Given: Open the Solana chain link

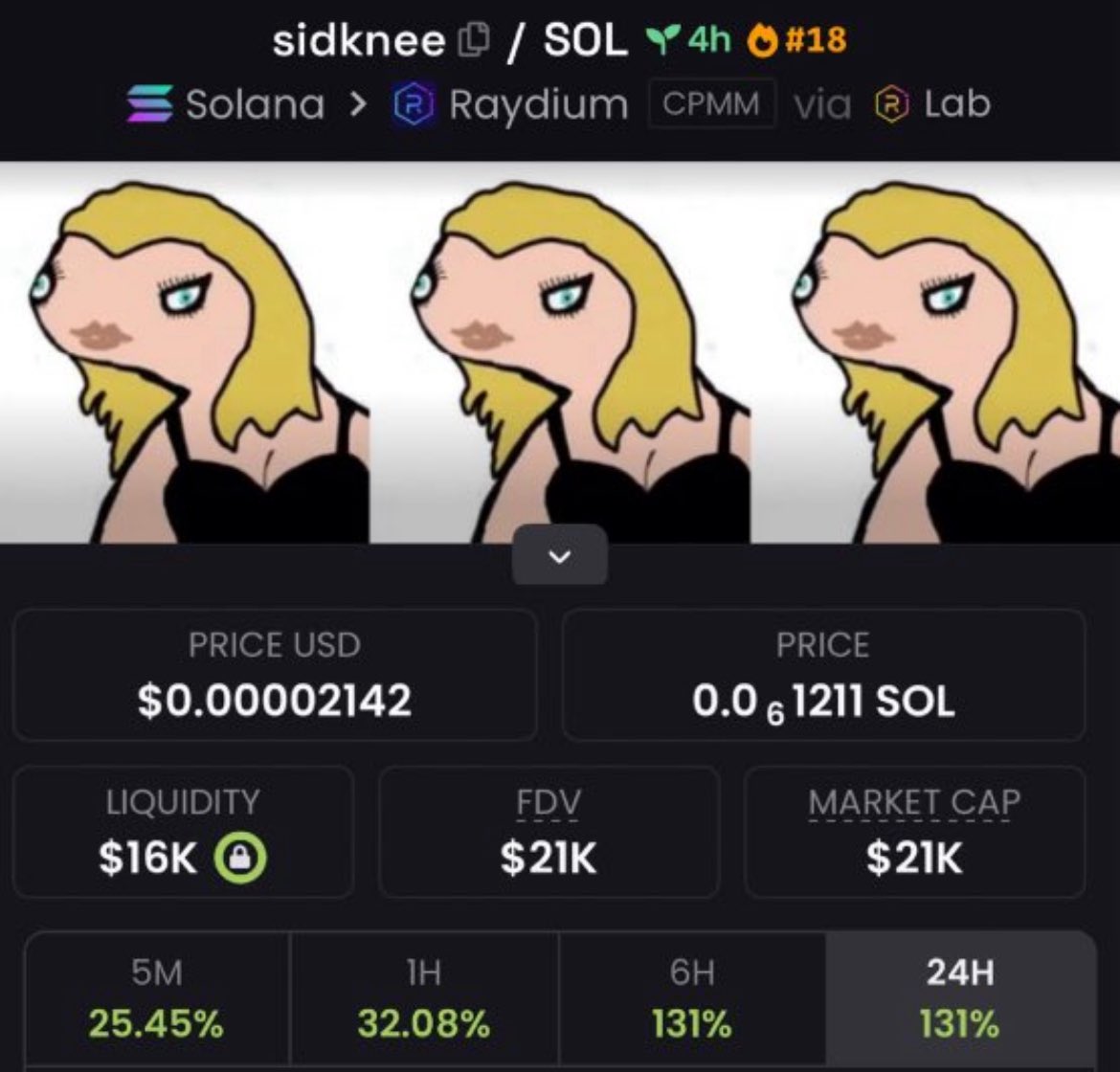Looking at the screenshot, I should tap(255, 104).
